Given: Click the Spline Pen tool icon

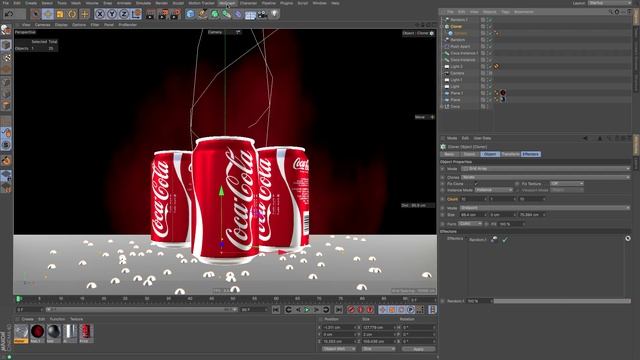Looking at the screenshot, I should 202,14.
